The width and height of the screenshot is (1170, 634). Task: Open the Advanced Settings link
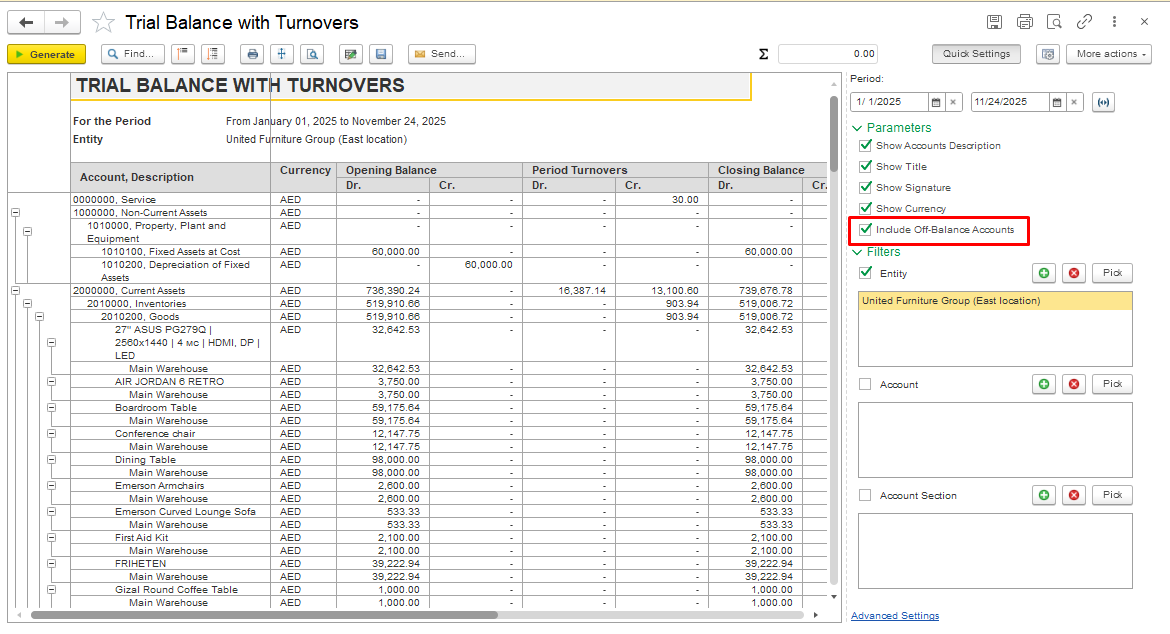[x=894, y=616]
